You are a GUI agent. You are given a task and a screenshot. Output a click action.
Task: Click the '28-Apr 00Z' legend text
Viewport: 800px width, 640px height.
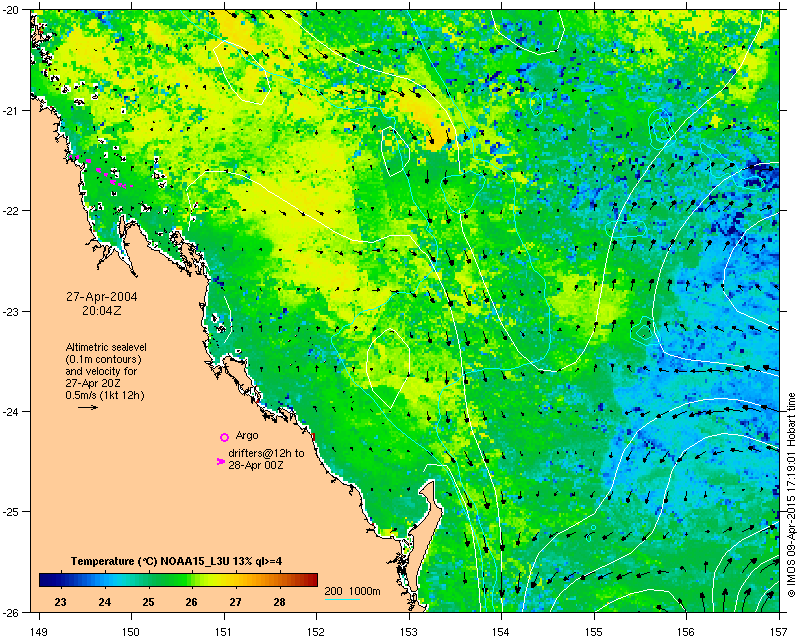pyautogui.click(x=256, y=465)
